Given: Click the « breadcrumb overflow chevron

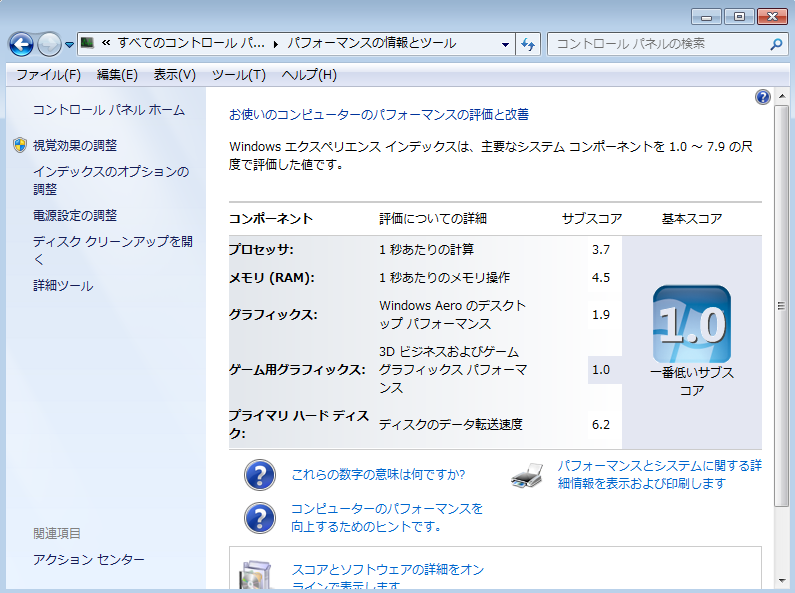Looking at the screenshot, I should pyautogui.click(x=106, y=43).
